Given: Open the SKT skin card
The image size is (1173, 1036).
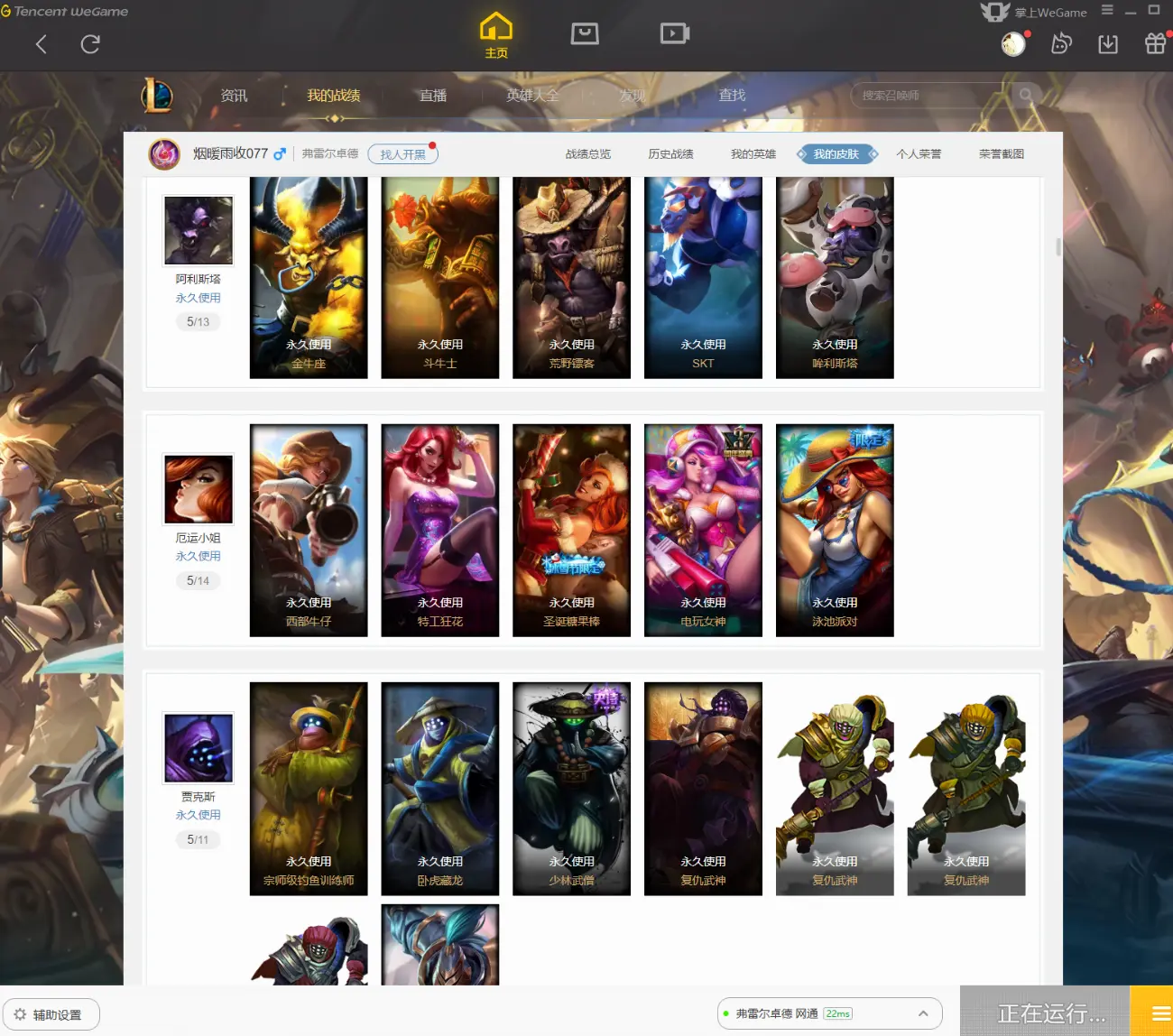Looking at the screenshot, I should [703, 277].
